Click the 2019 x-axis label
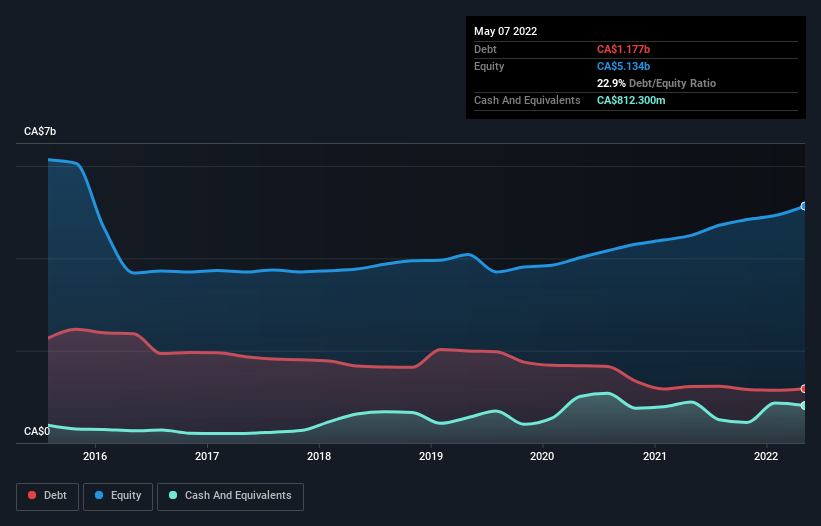This screenshot has width=821, height=526. [x=431, y=456]
